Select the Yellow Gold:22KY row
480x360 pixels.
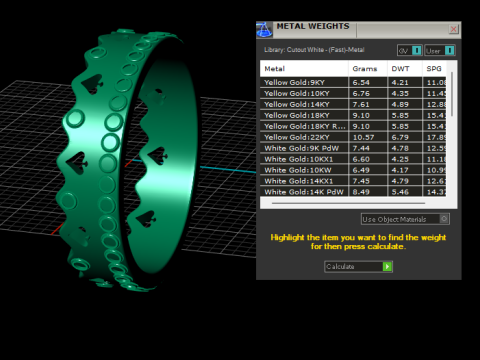point(353,137)
